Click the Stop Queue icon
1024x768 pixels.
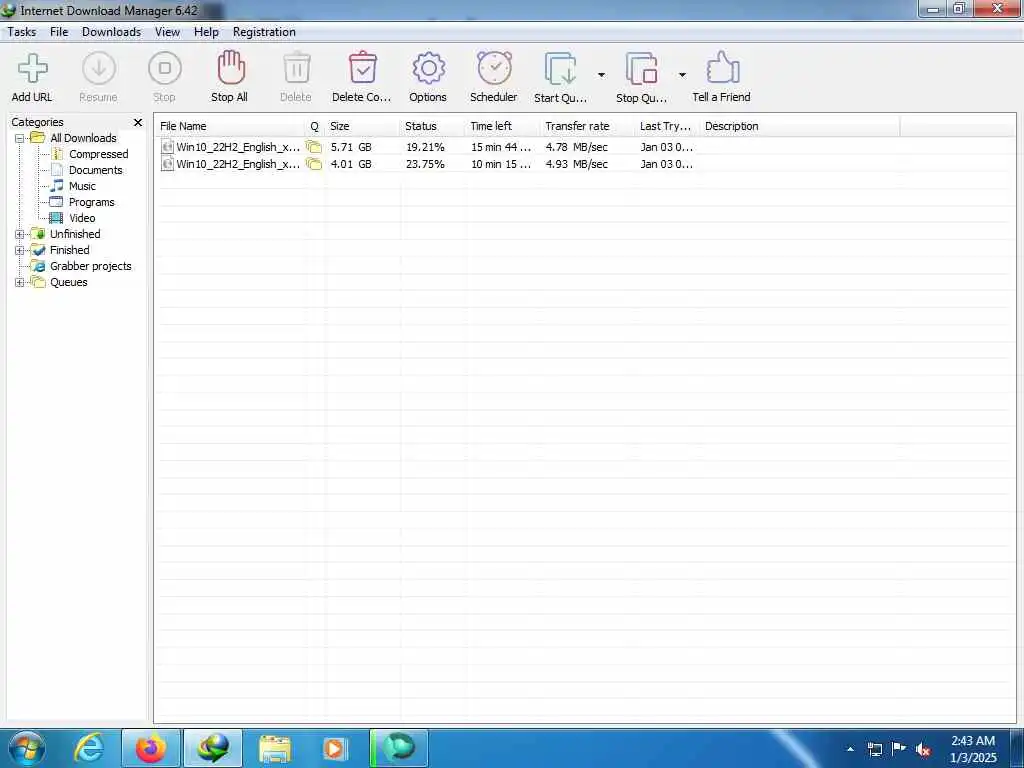[x=641, y=69]
